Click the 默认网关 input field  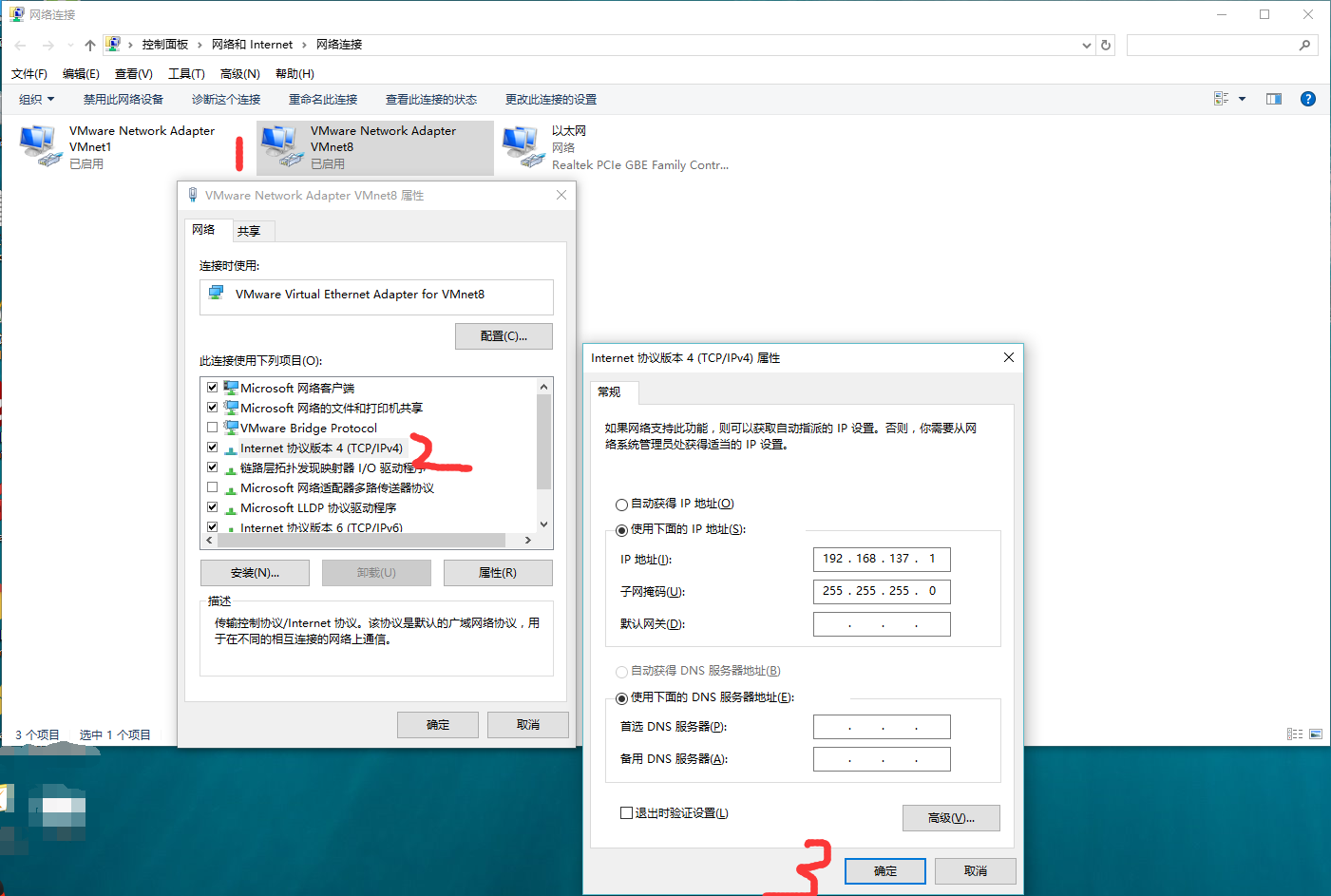[x=882, y=624]
